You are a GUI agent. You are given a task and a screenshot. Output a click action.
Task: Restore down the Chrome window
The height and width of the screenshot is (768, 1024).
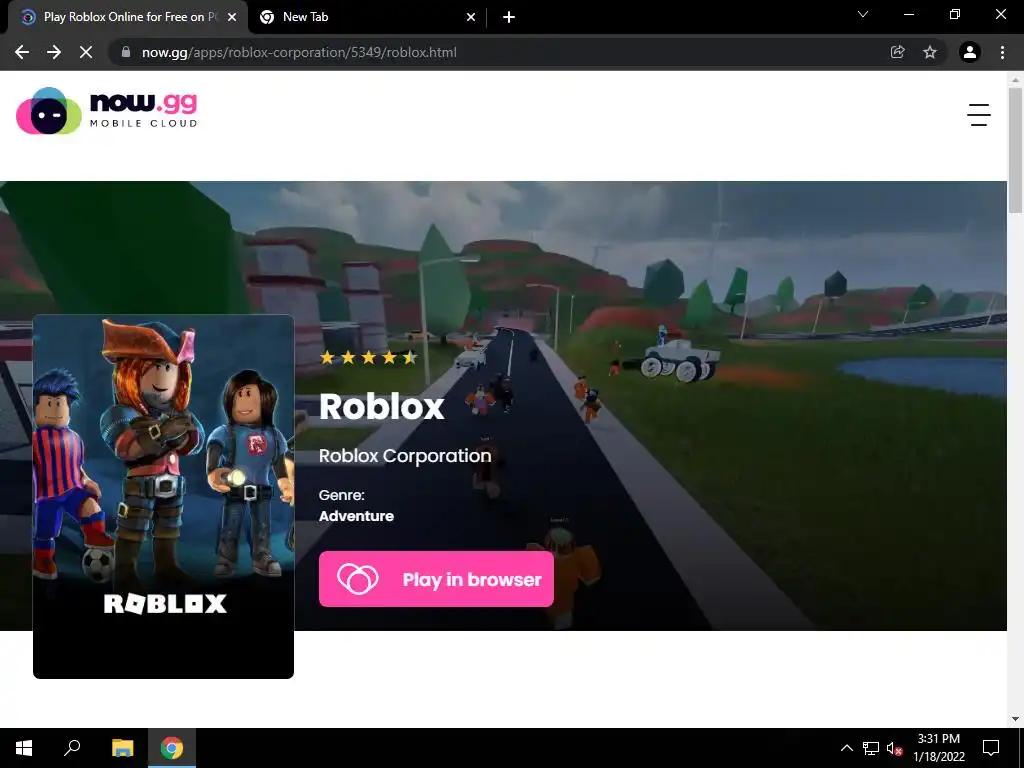click(x=955, y=14)
